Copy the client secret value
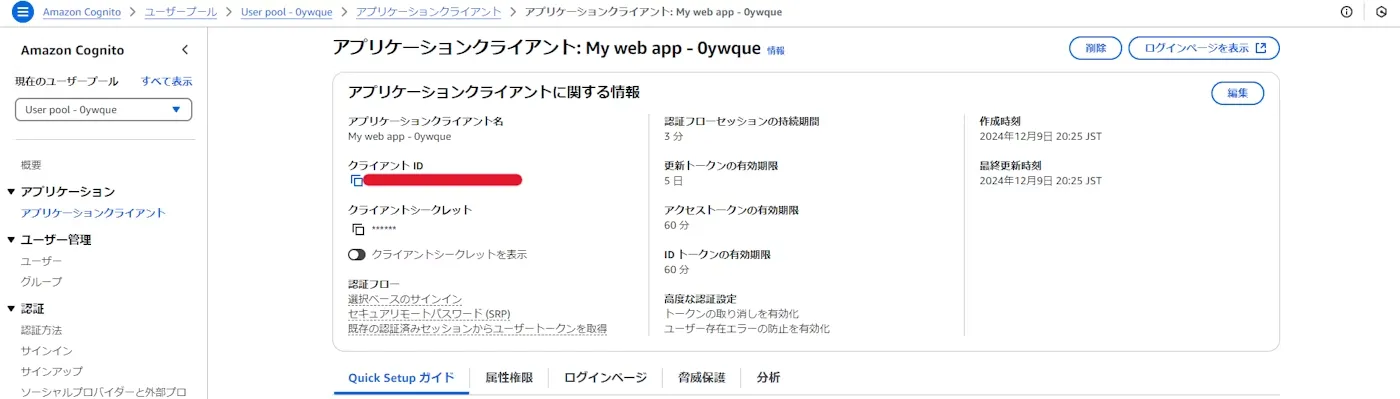This screenshot has height=399, width=1400. [x=357, y=229]
